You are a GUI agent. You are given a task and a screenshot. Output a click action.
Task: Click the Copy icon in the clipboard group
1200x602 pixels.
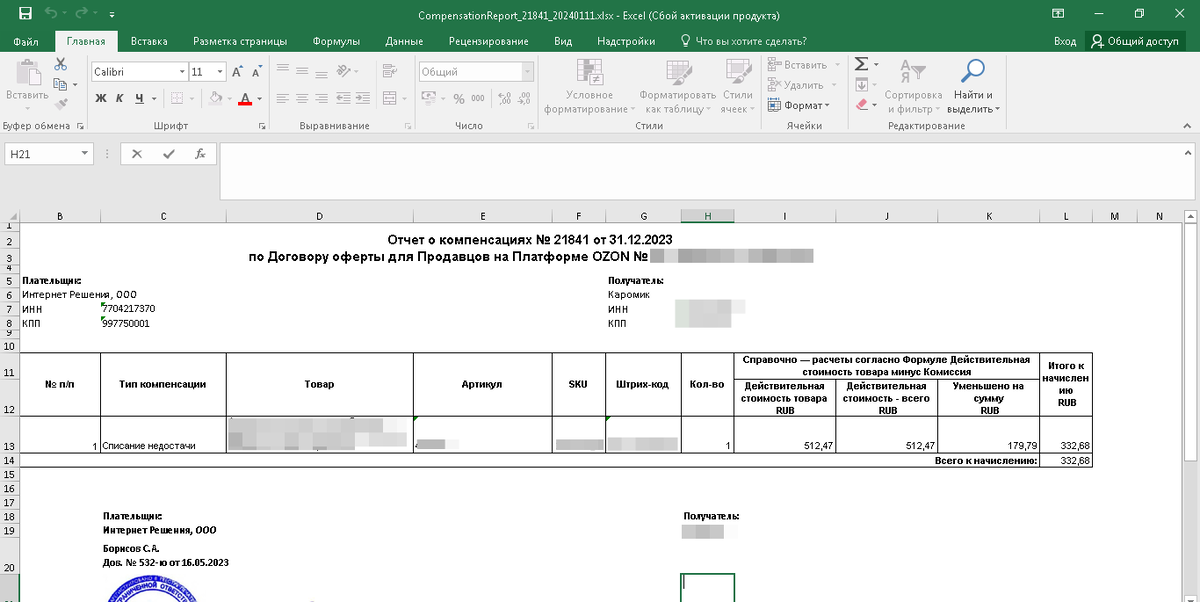(x=60, y=84)
